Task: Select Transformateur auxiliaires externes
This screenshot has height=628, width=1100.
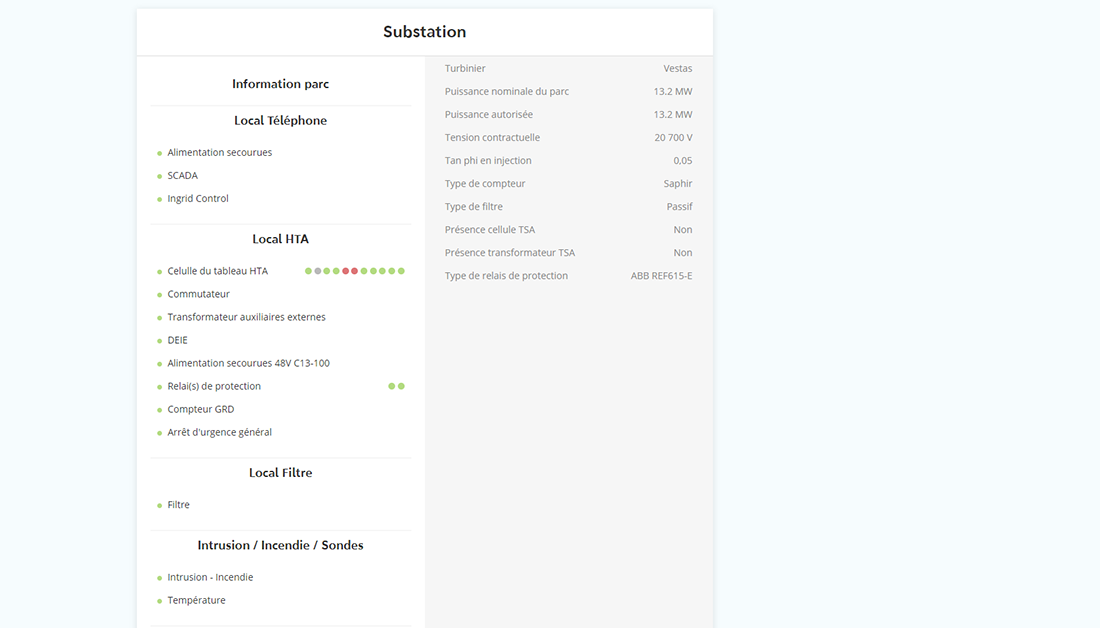Action: tap(246, 317)
